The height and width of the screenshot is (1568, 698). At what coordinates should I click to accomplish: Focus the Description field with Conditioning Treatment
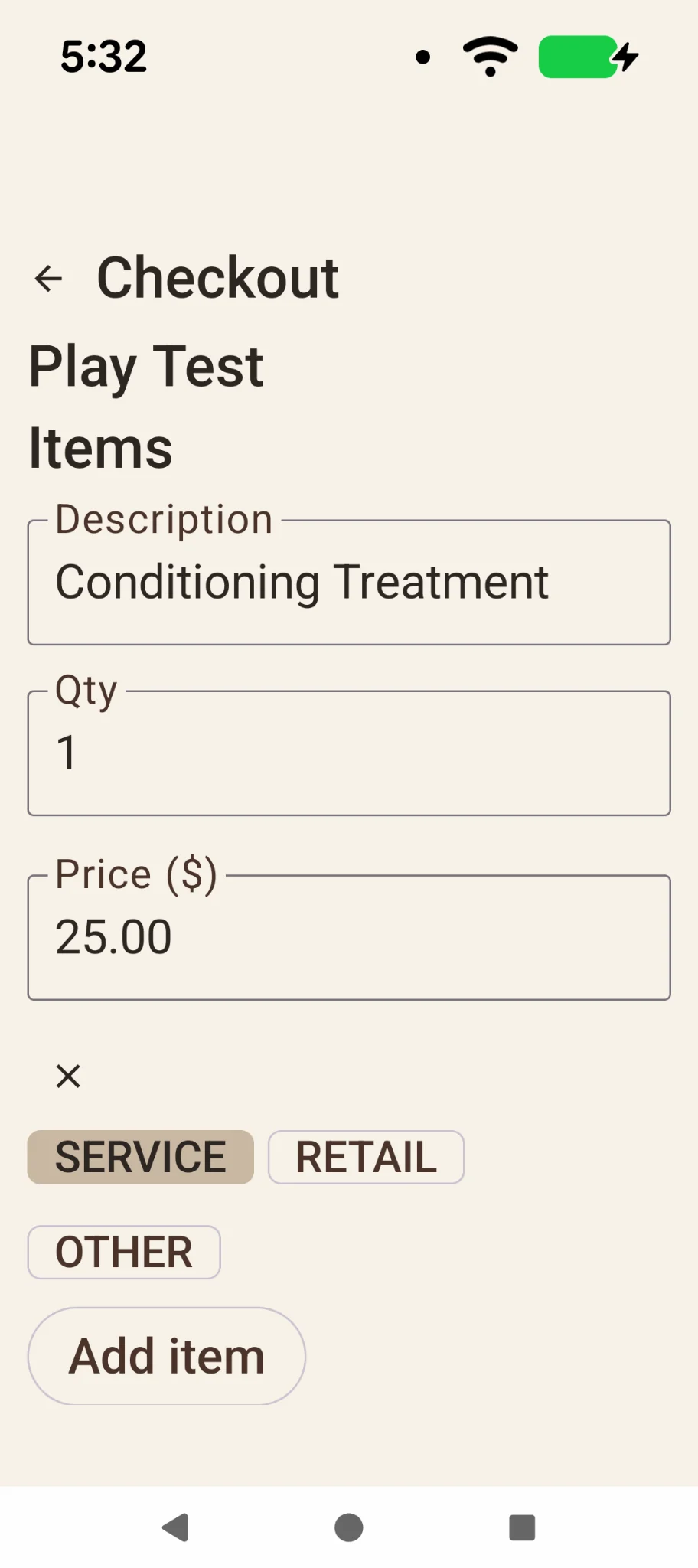[x=349, y=582]
